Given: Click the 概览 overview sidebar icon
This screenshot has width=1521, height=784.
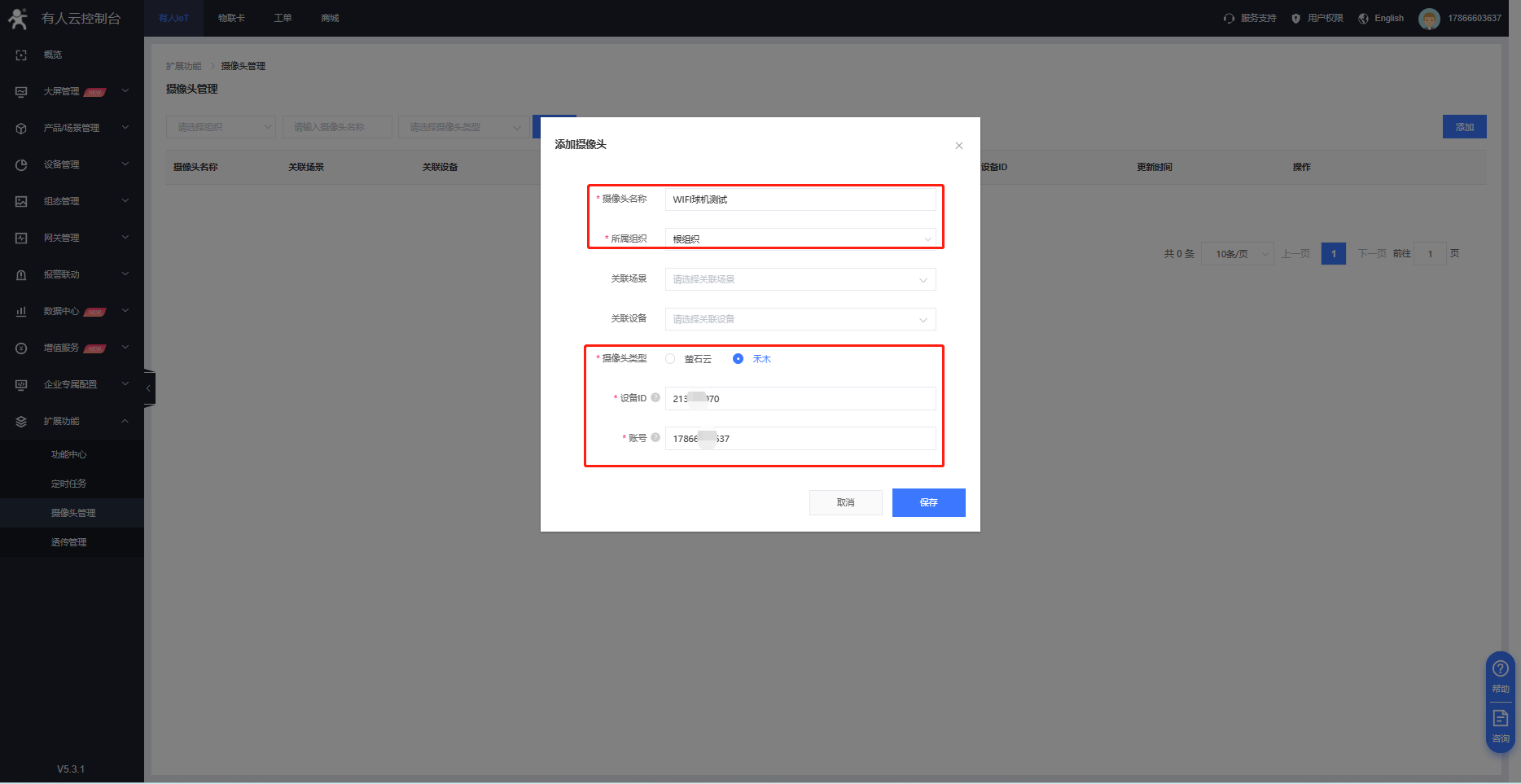Looking at the screenshot, I should (22, 55).
